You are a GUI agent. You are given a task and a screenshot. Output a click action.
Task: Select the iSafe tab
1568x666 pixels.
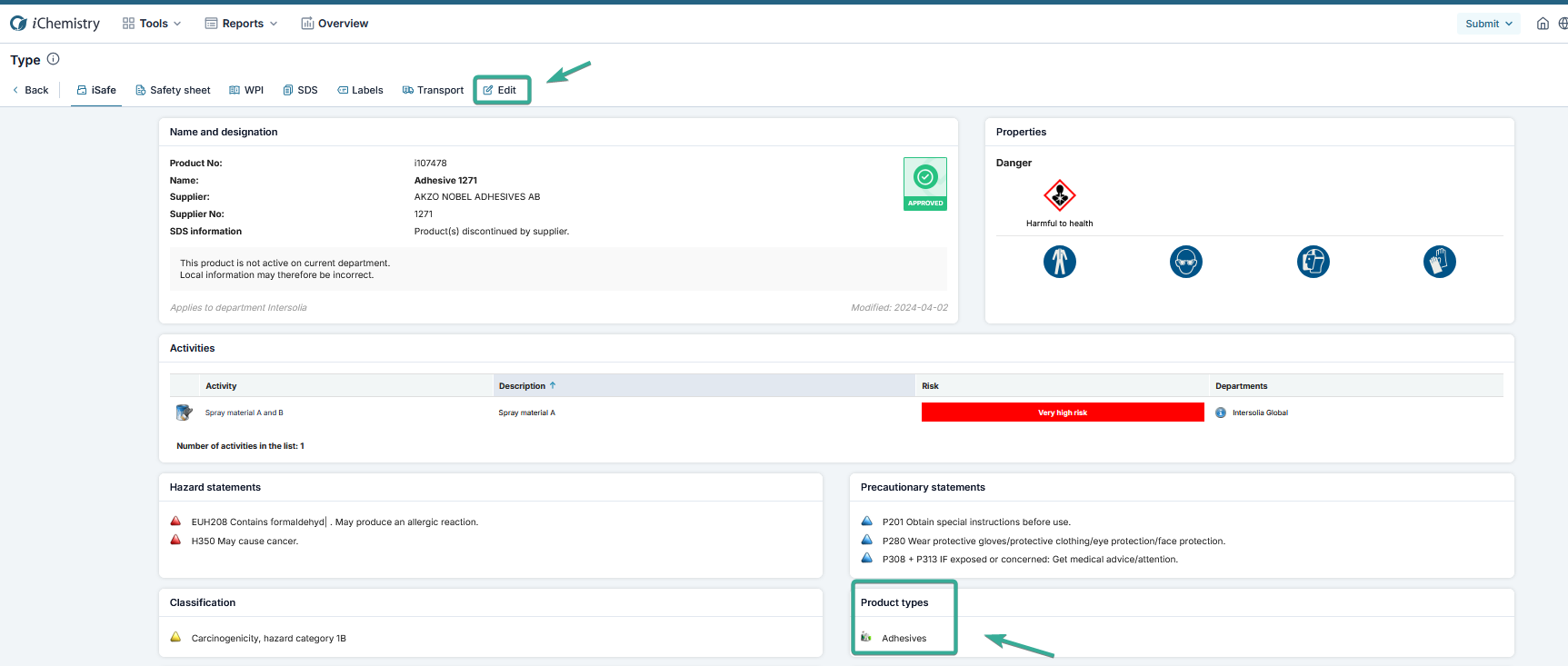(96, 90)
